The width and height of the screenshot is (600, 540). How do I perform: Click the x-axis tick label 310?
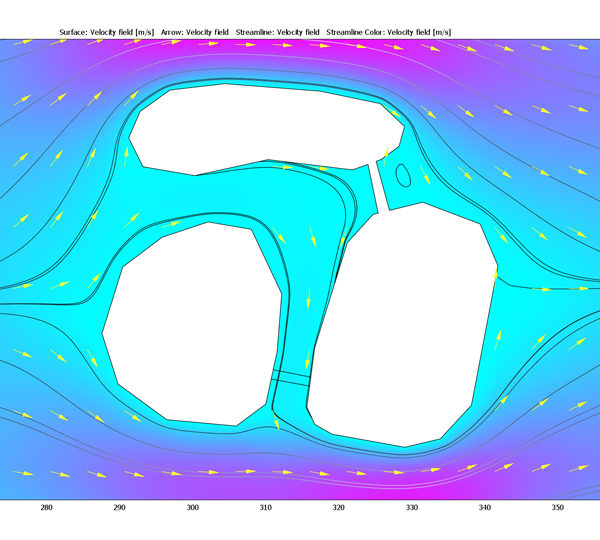[x=266, y=507]
